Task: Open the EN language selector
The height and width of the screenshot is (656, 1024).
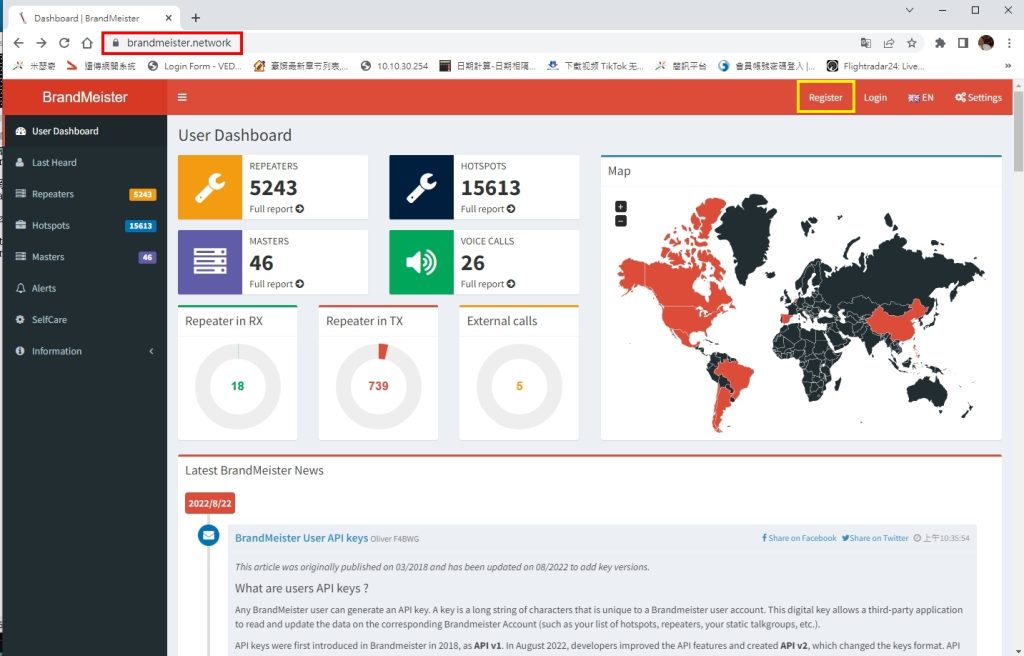Action: click(921, 97)
